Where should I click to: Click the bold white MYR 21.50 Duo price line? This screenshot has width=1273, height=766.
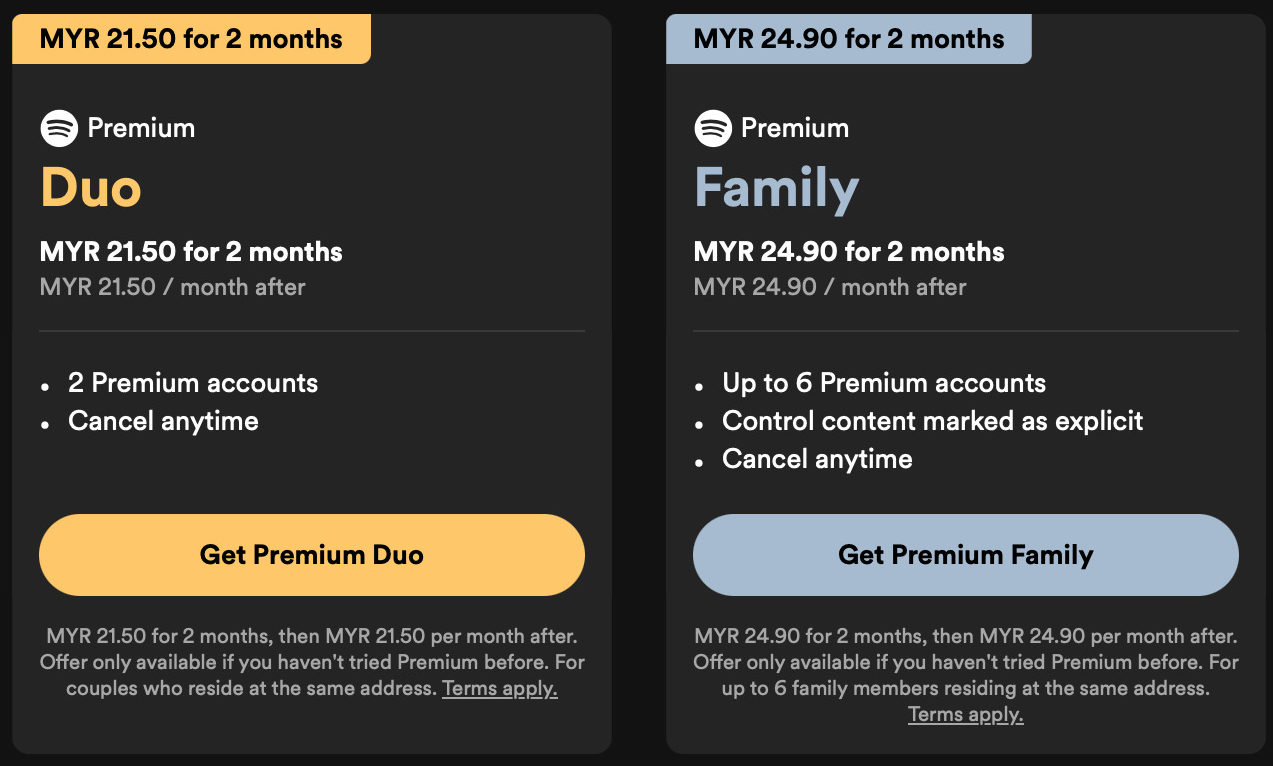pos(191,251)
